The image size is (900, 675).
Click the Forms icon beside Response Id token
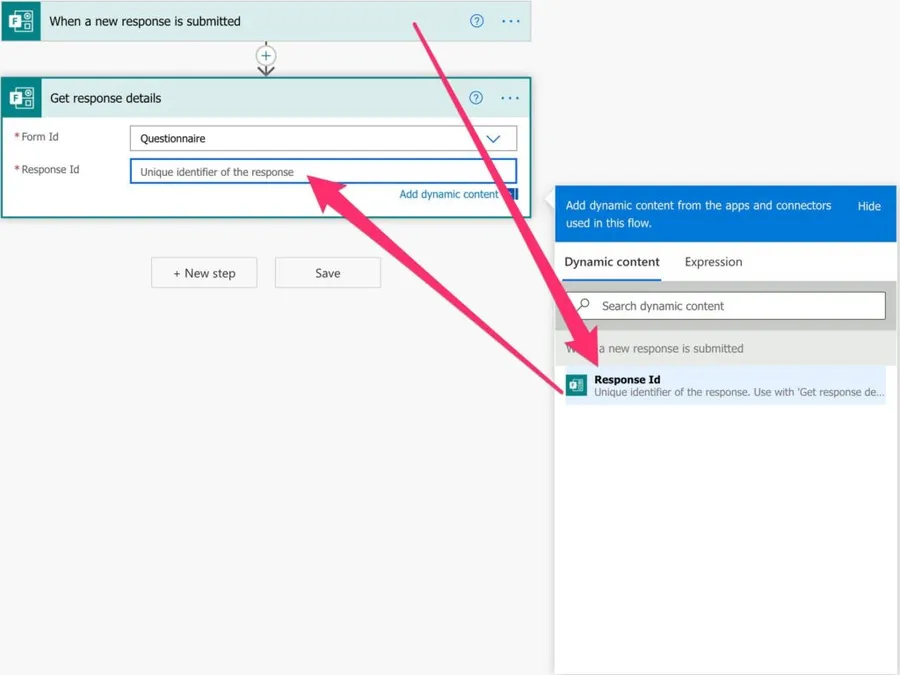coord(576,385)
